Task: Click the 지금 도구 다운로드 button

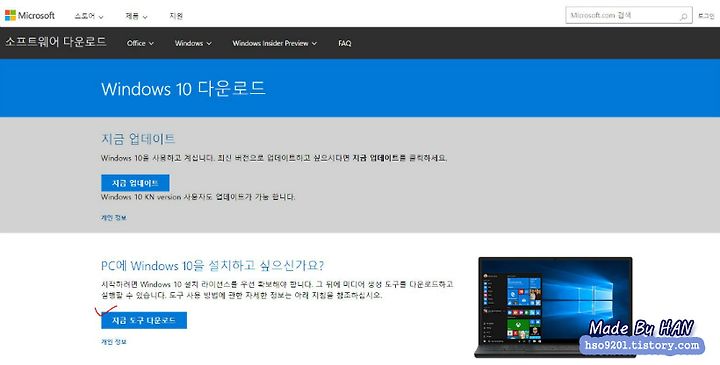Action: tap(144, 320)
